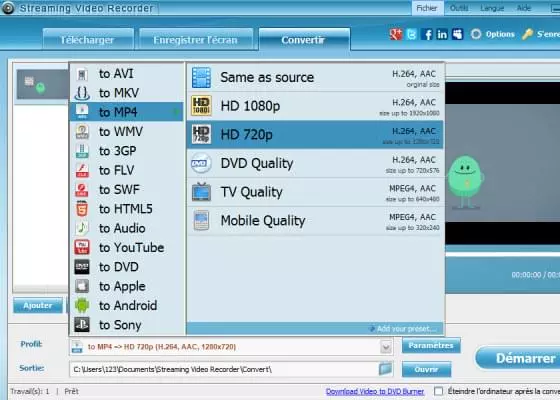The image size is (560, 400).
Task: Select the TV Quality preset text
Action: (251, 192)
